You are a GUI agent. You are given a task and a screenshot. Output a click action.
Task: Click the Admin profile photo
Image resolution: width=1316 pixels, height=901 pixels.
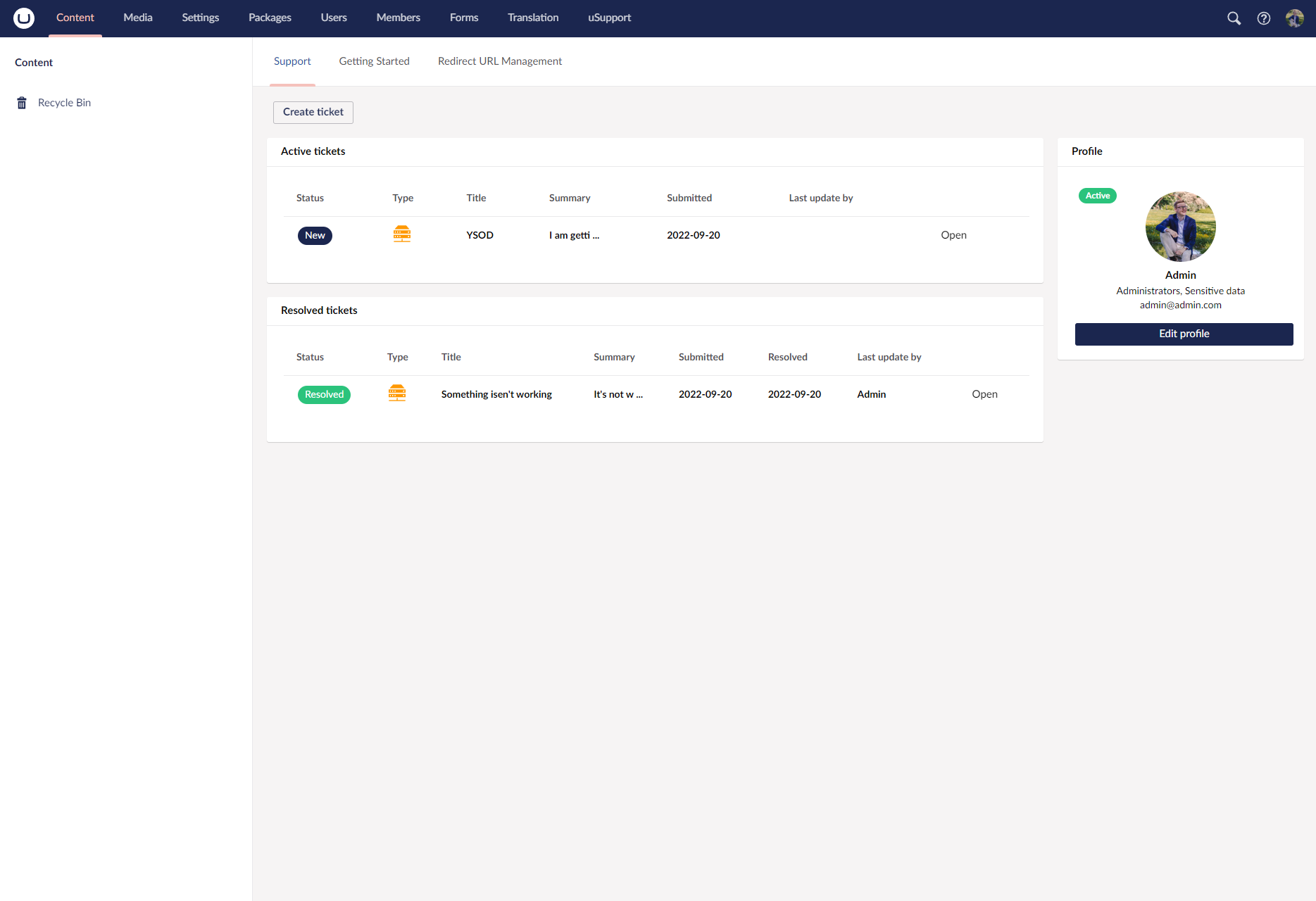[x=1181, y=227]
